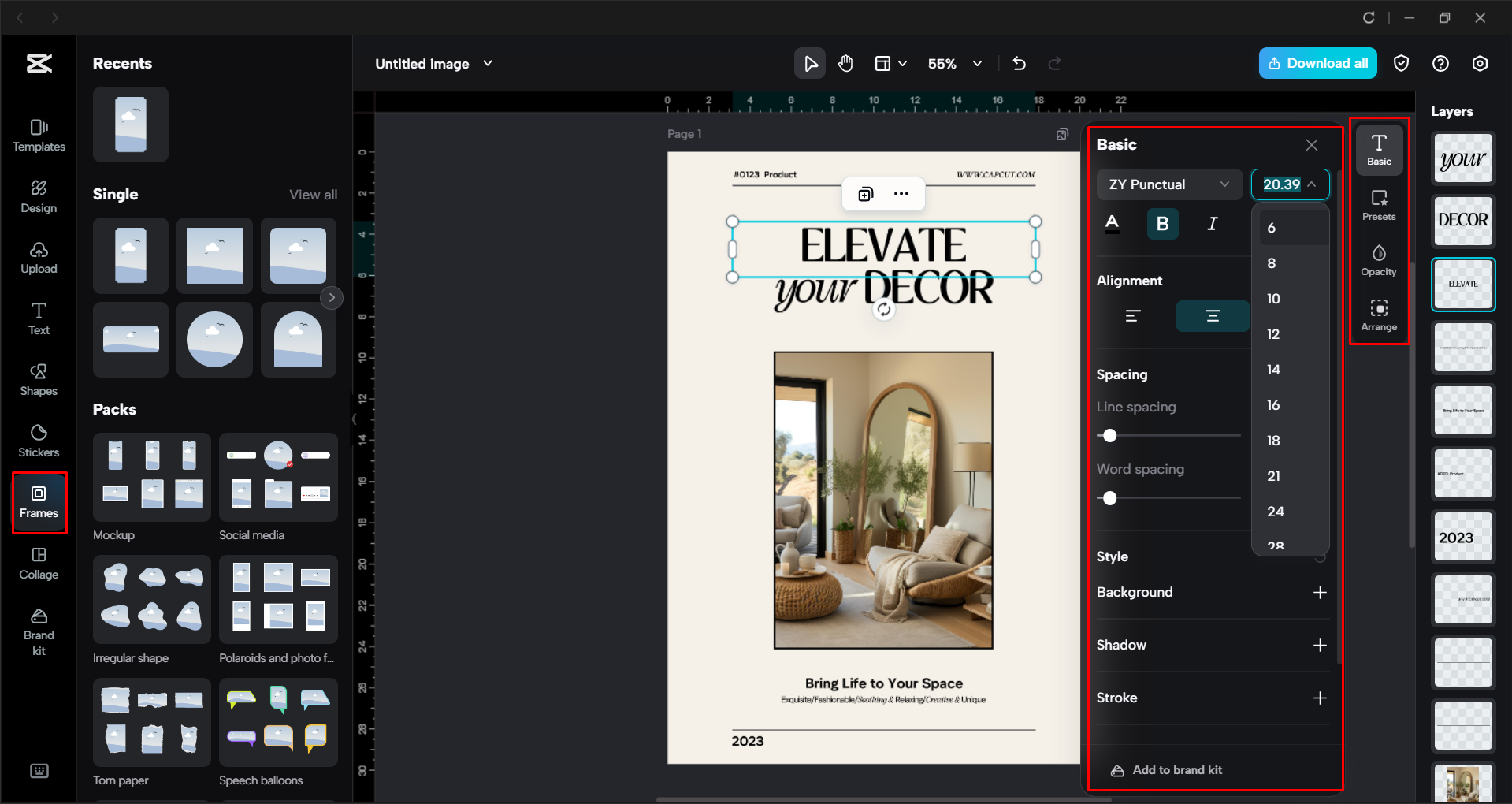Collapse the font size dropdown

[x=1312, y=184]
